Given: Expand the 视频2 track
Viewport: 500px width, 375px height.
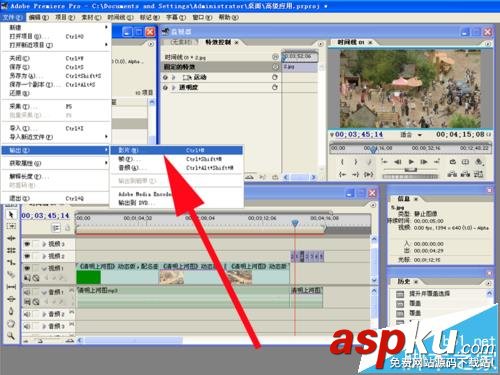Looking at the screenshot, I should [x=44, y=256].
